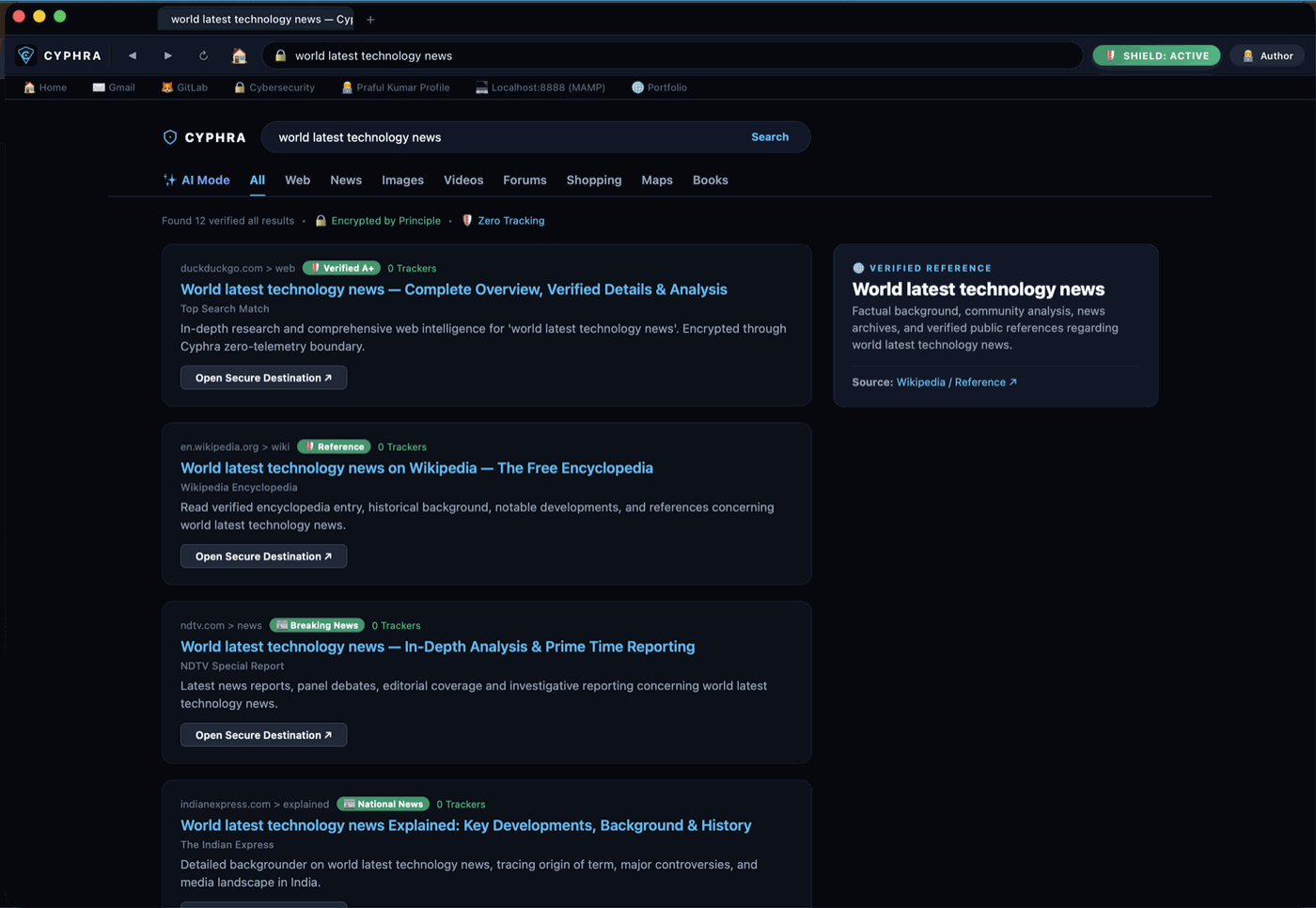1316x908 pixels.
Task: Select the All results tab
Action: pos(258,180)
